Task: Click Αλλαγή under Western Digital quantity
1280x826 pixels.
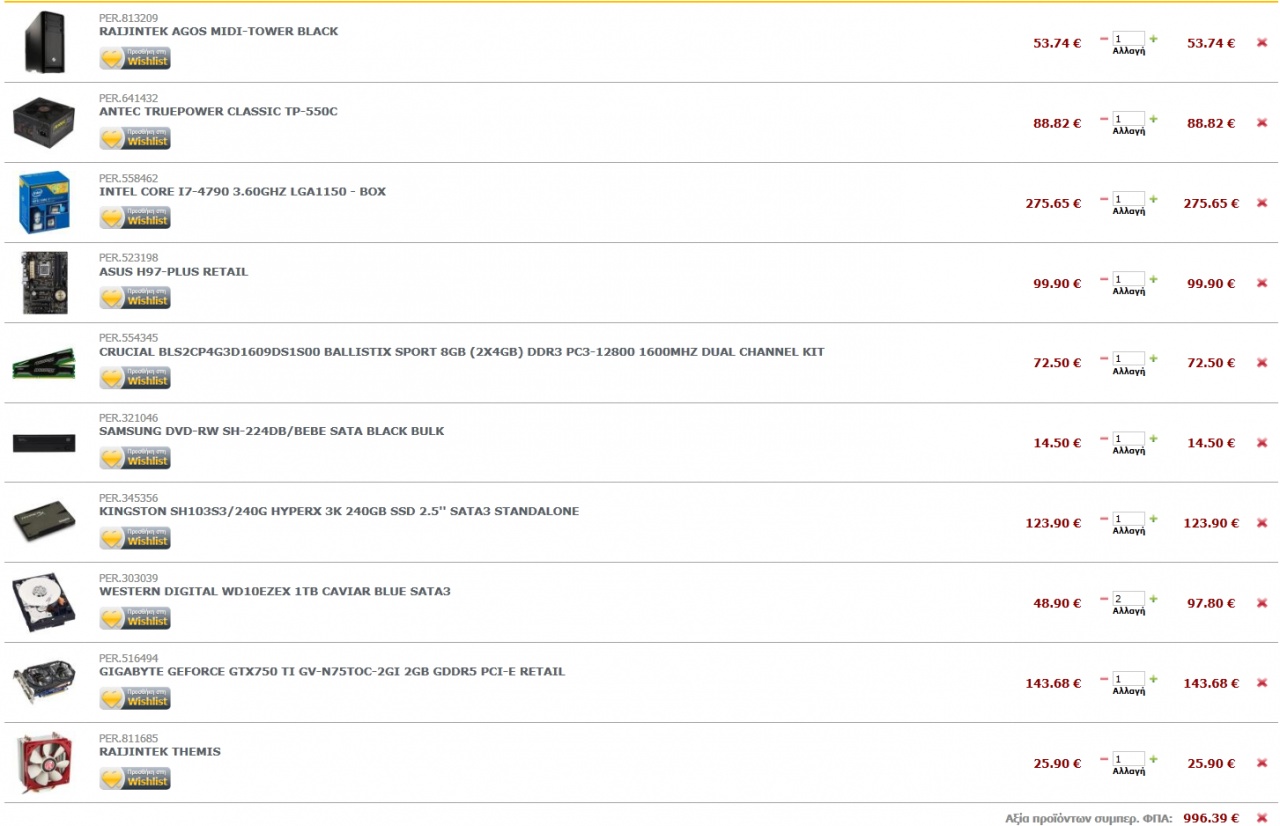Action: point(1129,611)
